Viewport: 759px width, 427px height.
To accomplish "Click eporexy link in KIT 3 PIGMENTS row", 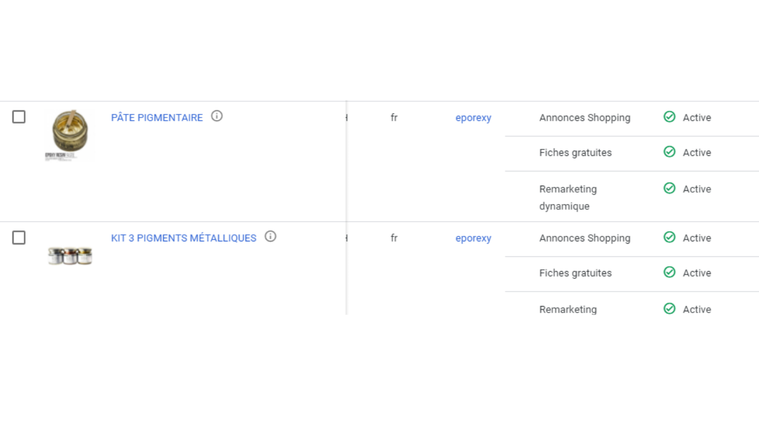I will pos(473,238).
